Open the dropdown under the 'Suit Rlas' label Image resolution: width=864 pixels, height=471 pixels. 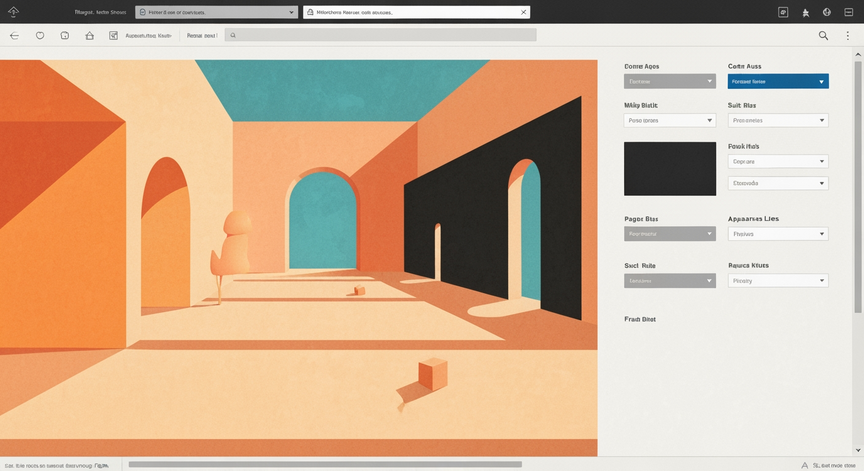pyautogui.click(x=778, y=120)
